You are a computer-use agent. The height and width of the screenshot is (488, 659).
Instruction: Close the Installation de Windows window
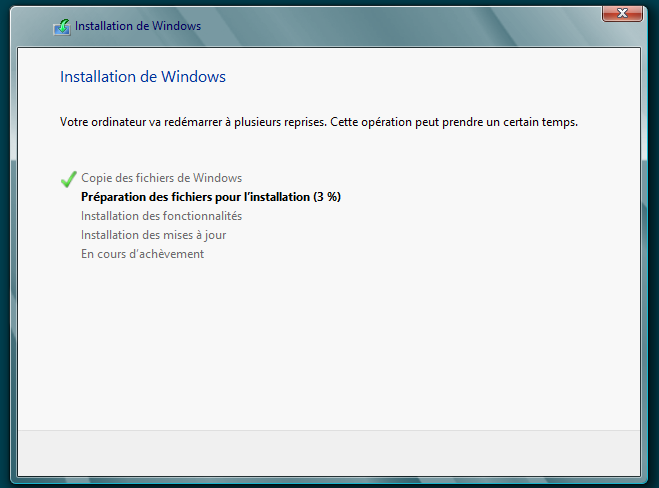tap(622, 13)
